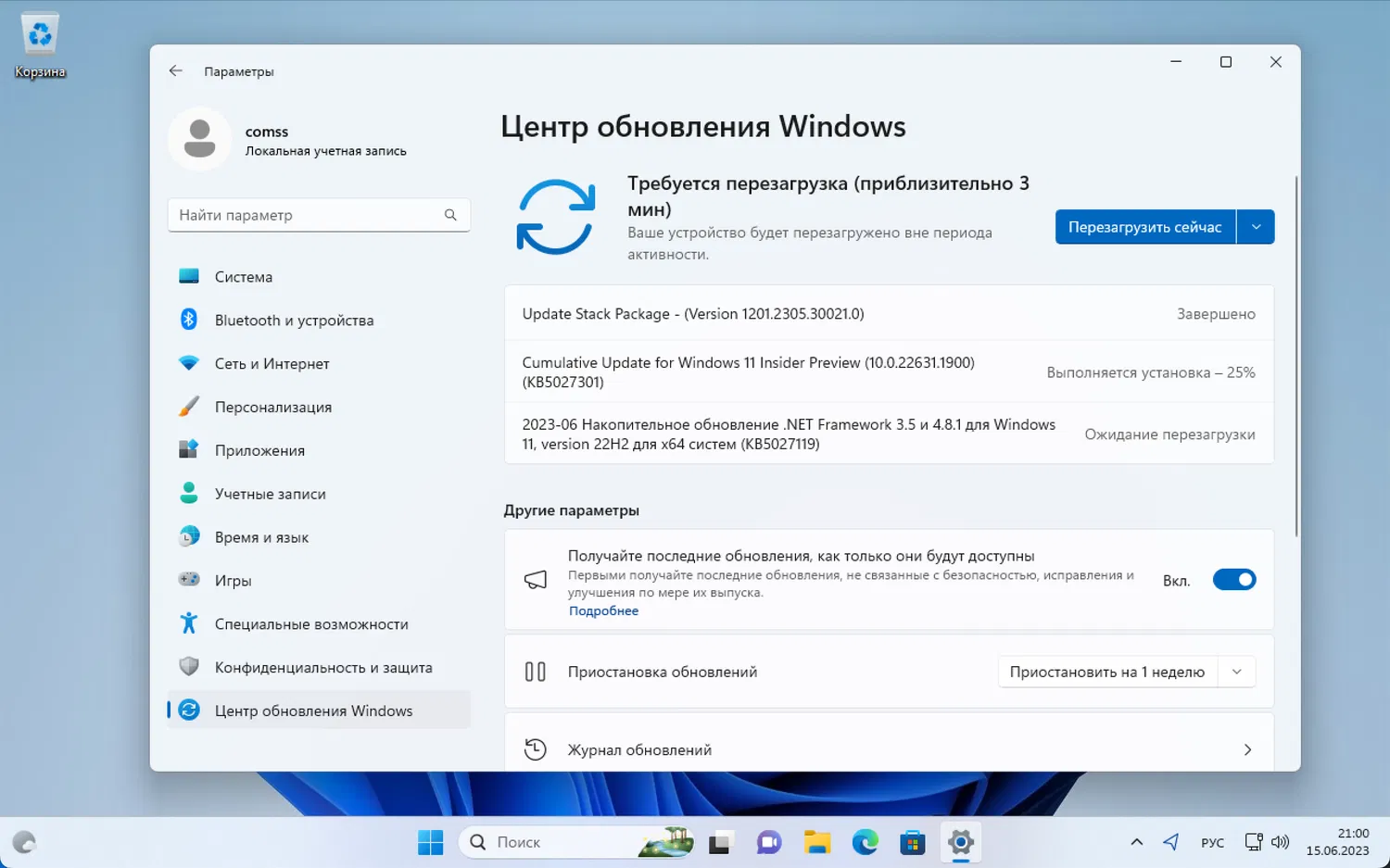
Task: Open the clock showing 21:00 15.06.2023
Action: pyautogui.click(x=1337, y=842)
